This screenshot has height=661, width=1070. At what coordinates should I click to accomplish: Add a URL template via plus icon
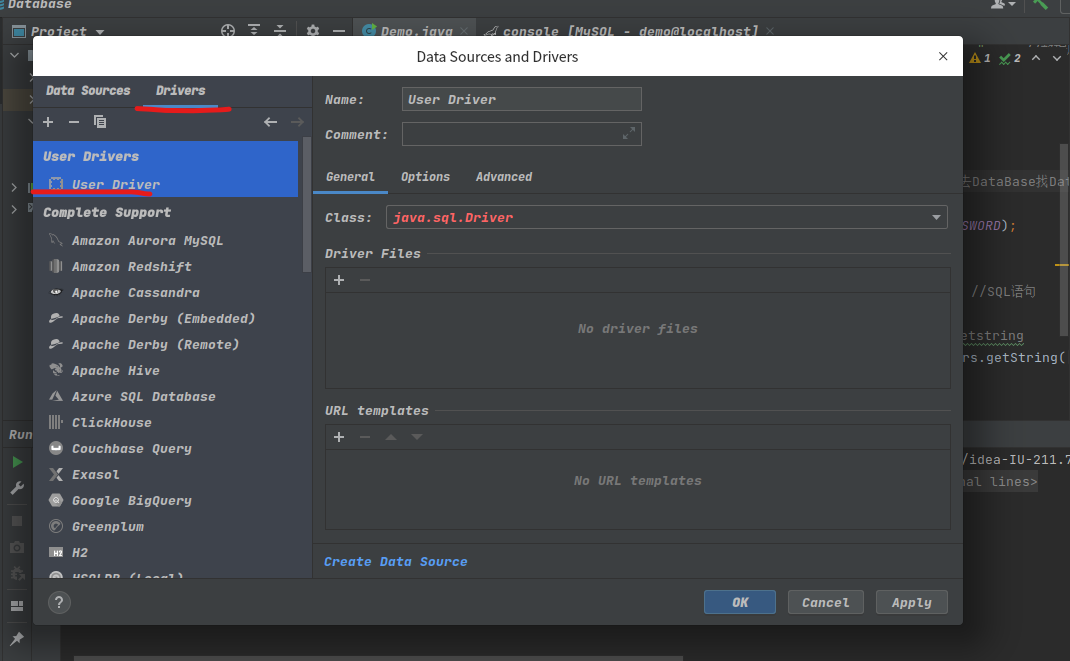coord(338,437)
